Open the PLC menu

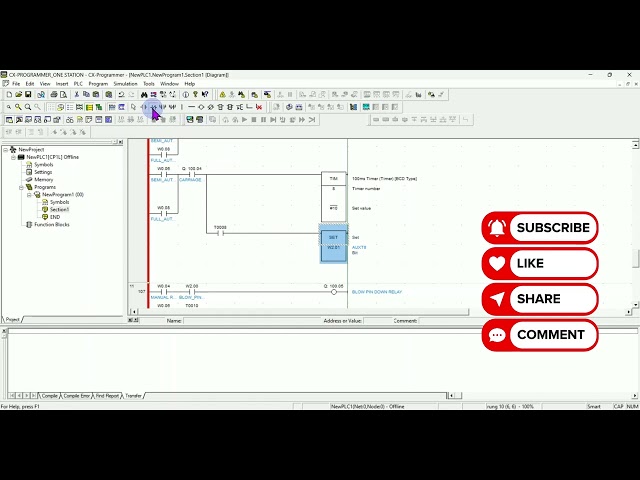78,84
